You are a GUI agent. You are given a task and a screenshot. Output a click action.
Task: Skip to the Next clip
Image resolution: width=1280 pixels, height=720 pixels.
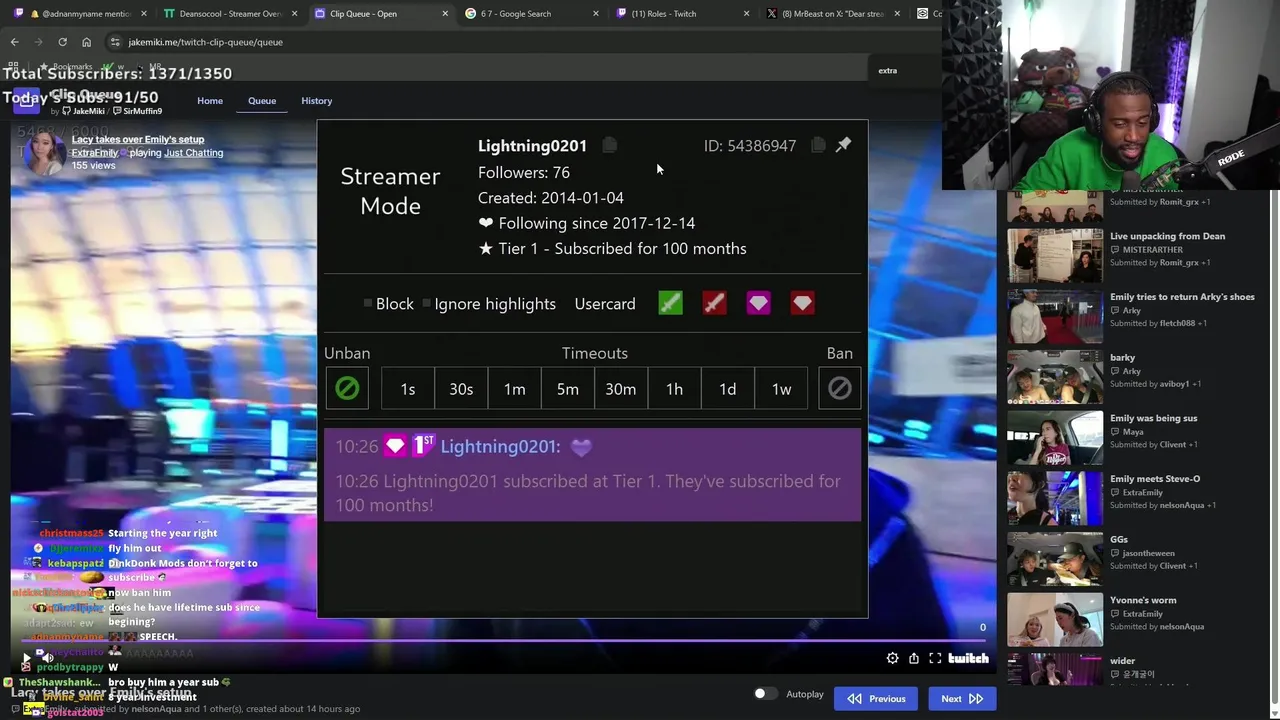[961, 699]
